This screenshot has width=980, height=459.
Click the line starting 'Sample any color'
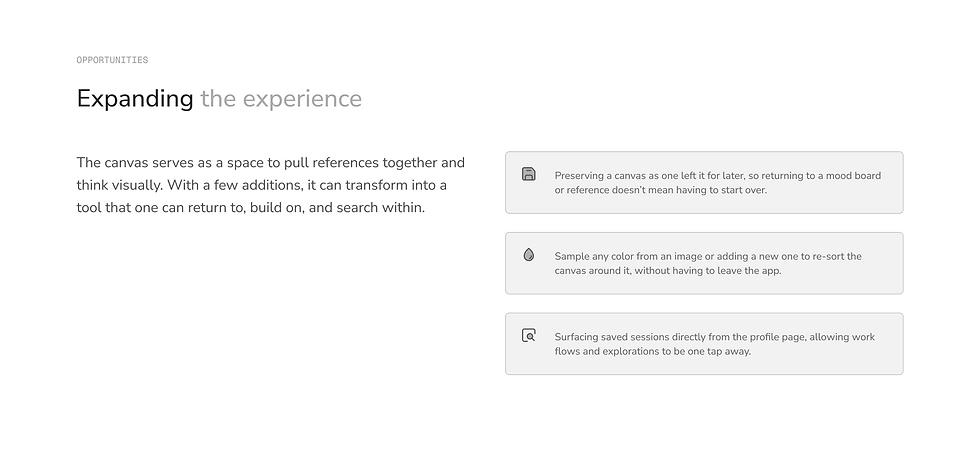click(x=708, y=256)
